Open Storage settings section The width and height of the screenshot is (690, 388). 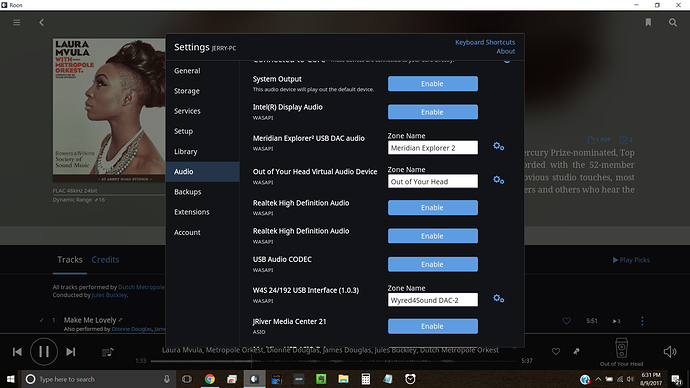point(203,91)
